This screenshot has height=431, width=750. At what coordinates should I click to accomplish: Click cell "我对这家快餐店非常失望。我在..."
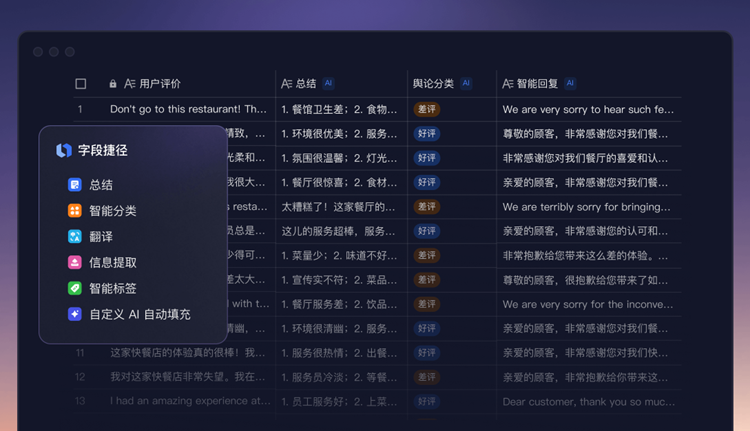tap(188, 377)
